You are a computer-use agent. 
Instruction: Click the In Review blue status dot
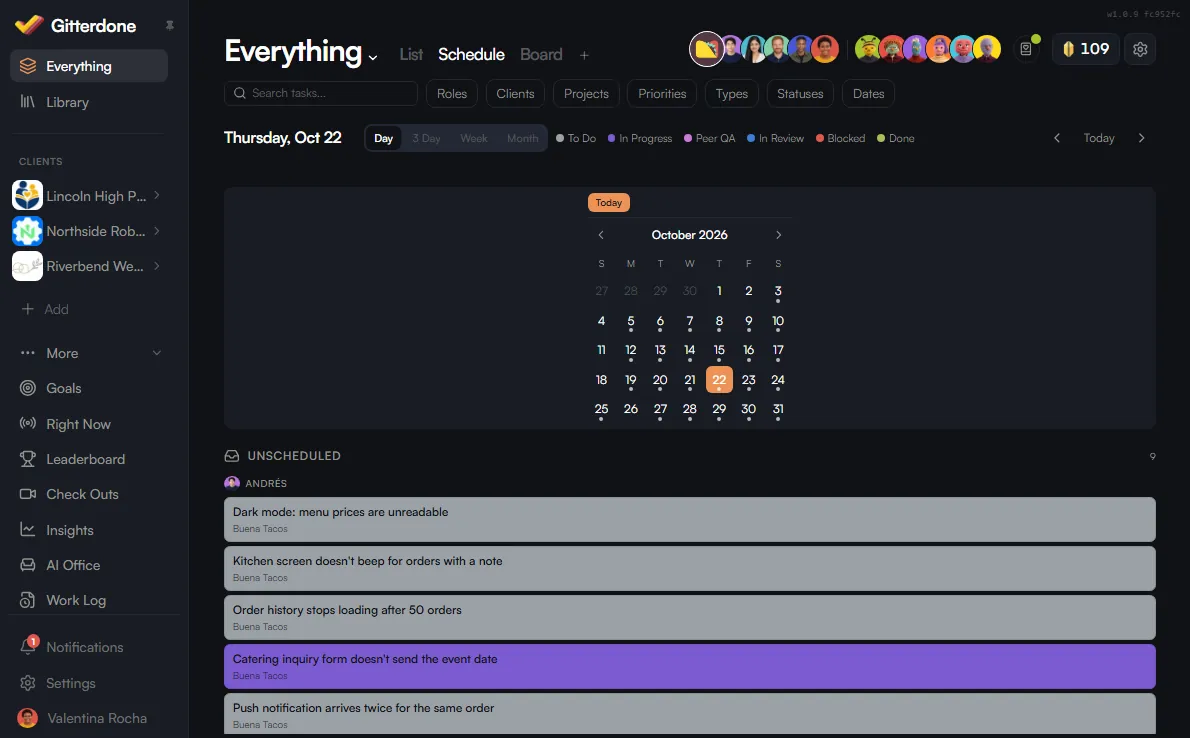(x=751, y=138)
